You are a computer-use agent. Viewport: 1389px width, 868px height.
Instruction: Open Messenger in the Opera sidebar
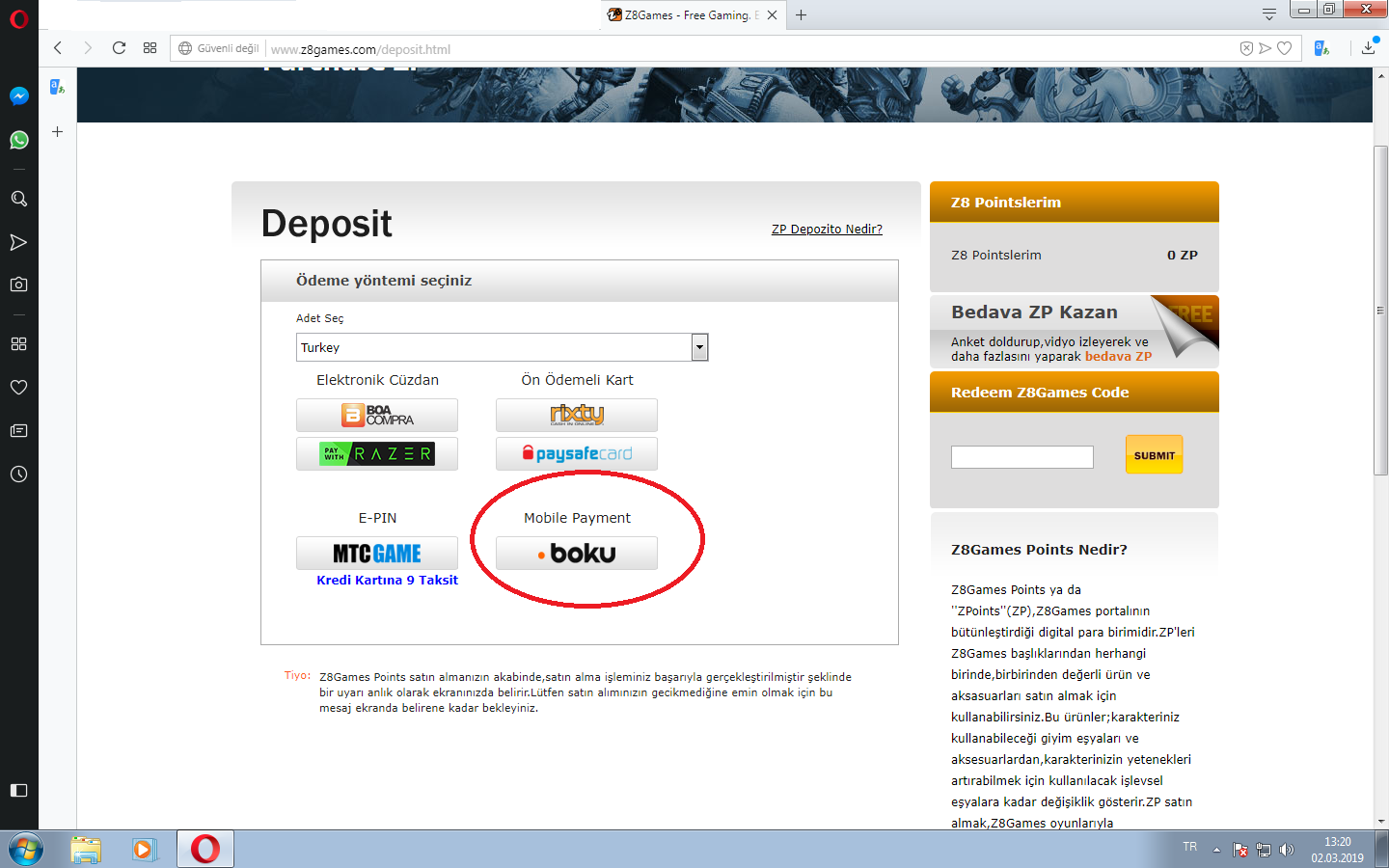[18, 95]
